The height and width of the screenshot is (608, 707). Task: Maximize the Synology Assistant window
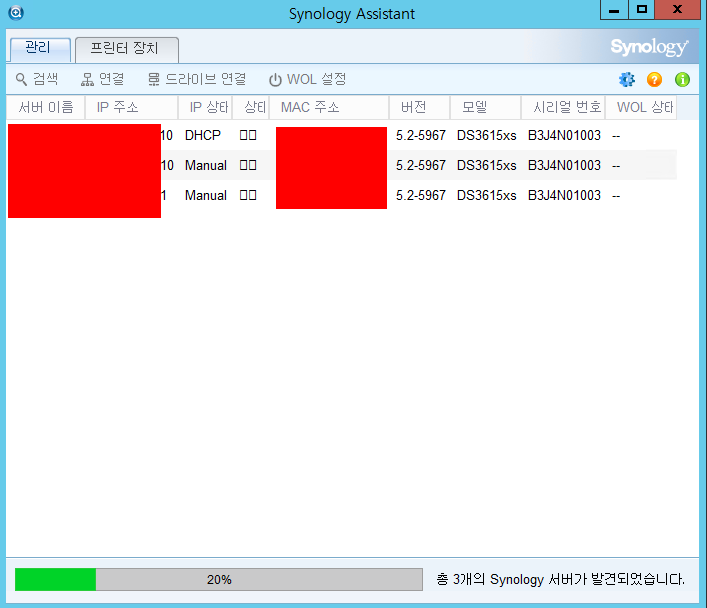[x=642, y=10]
